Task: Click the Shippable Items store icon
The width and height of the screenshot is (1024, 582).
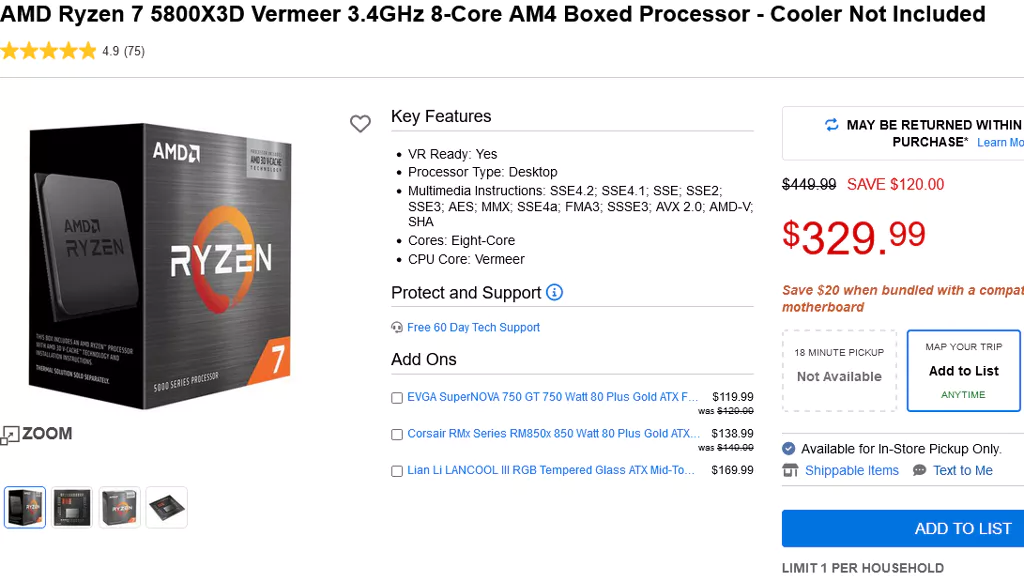Action: tap(790, 470)
